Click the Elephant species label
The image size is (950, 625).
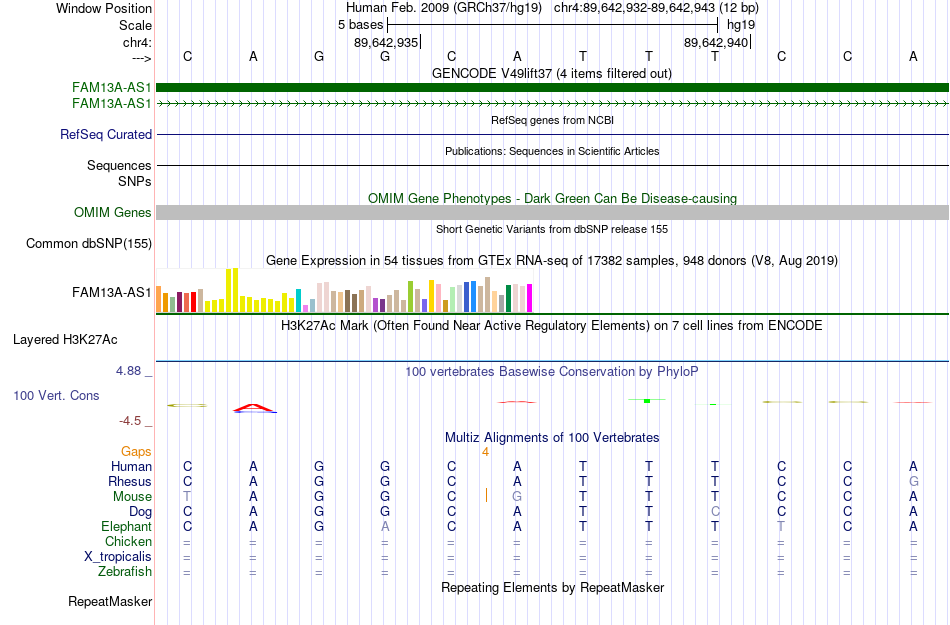click(127, 526)
